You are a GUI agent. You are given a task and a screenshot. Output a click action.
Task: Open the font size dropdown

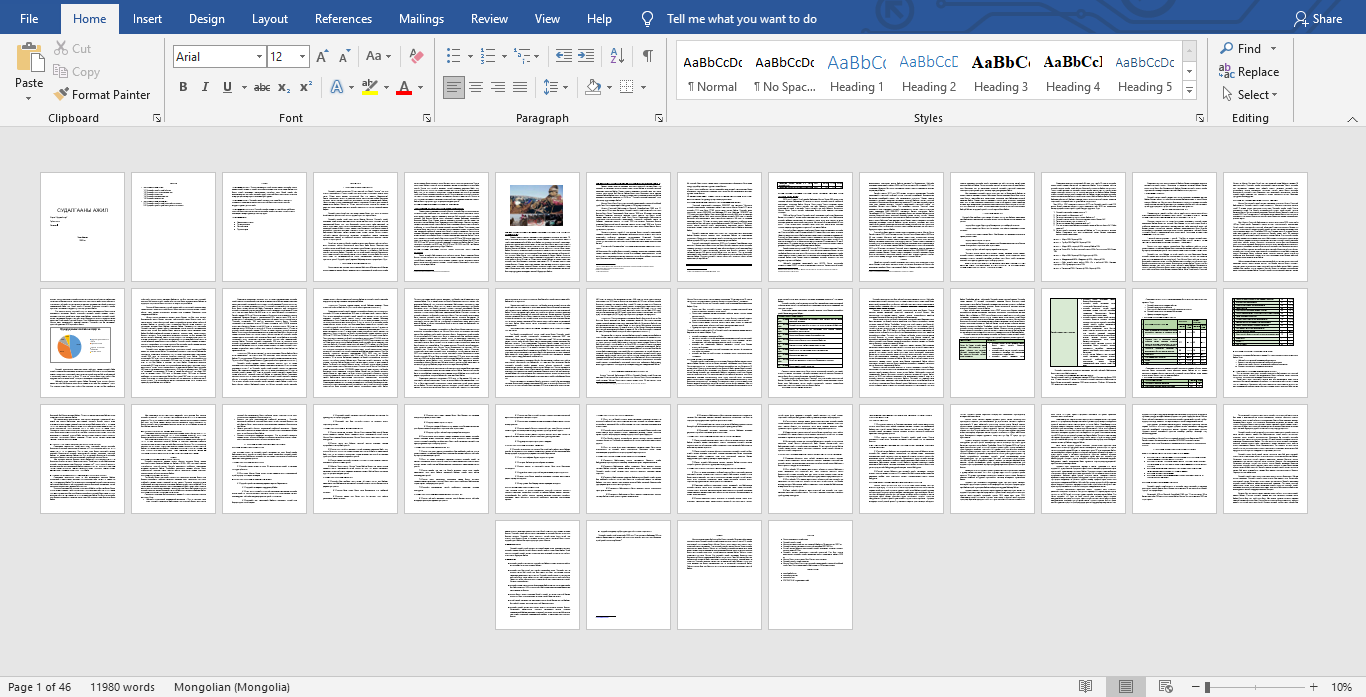coord(302,57)
